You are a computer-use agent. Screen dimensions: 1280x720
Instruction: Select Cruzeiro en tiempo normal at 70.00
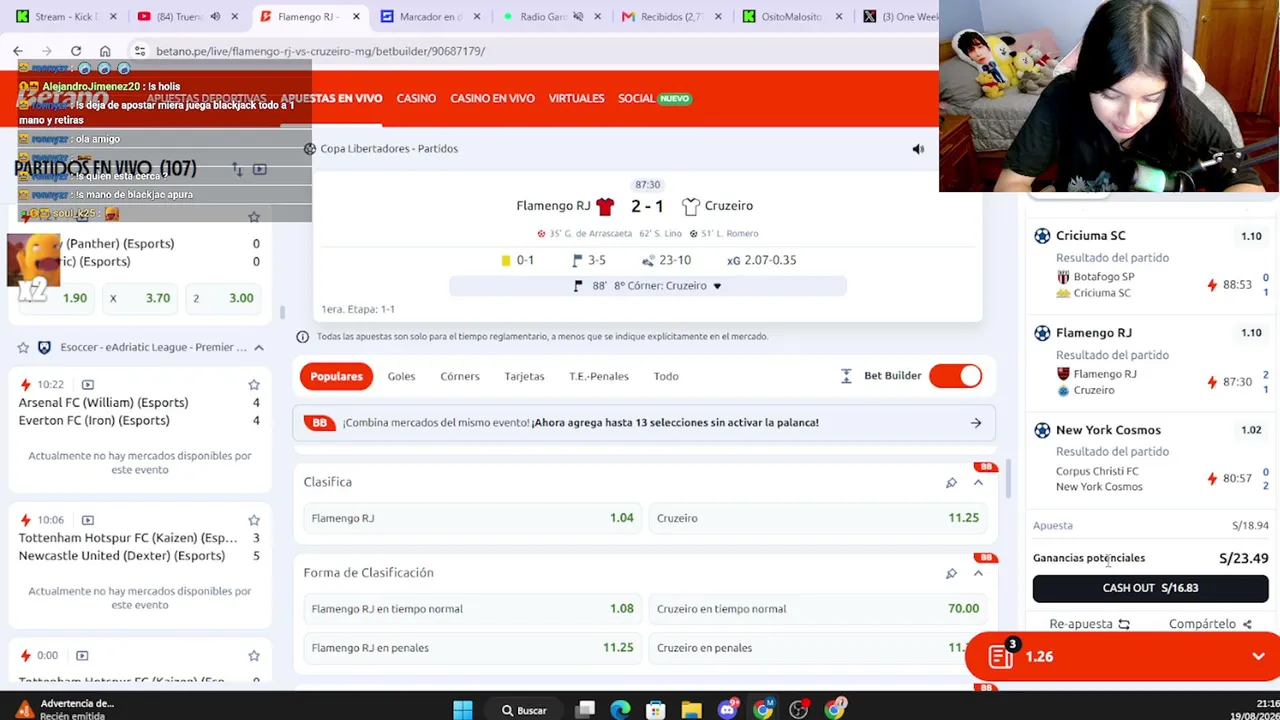pos(818,609)
